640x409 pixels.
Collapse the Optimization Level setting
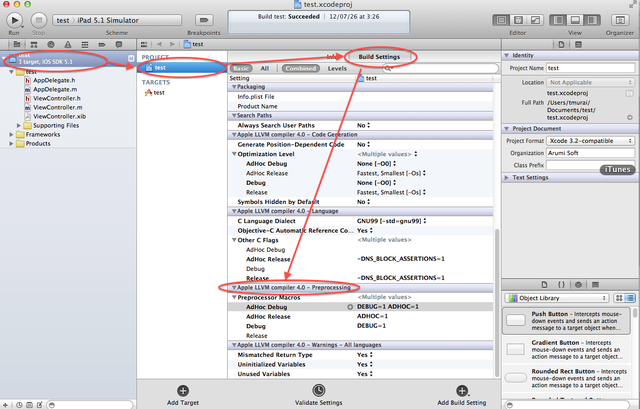tap(234, 154)
